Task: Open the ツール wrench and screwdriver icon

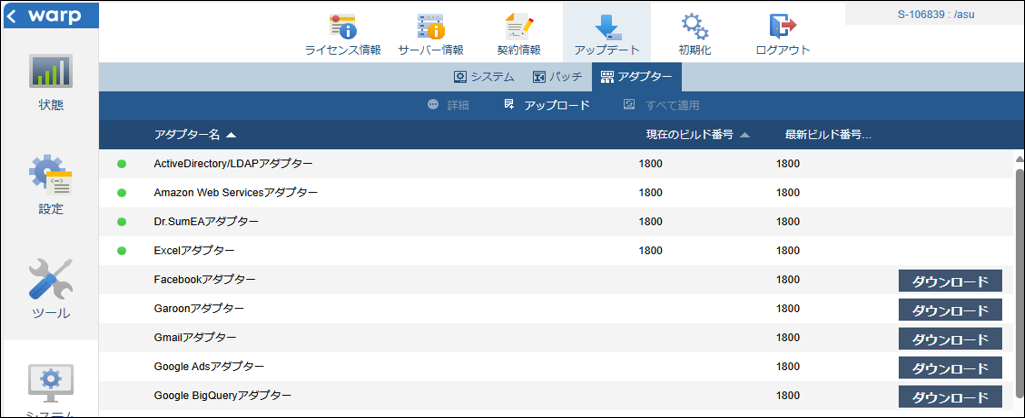Action: coord(50,279)
